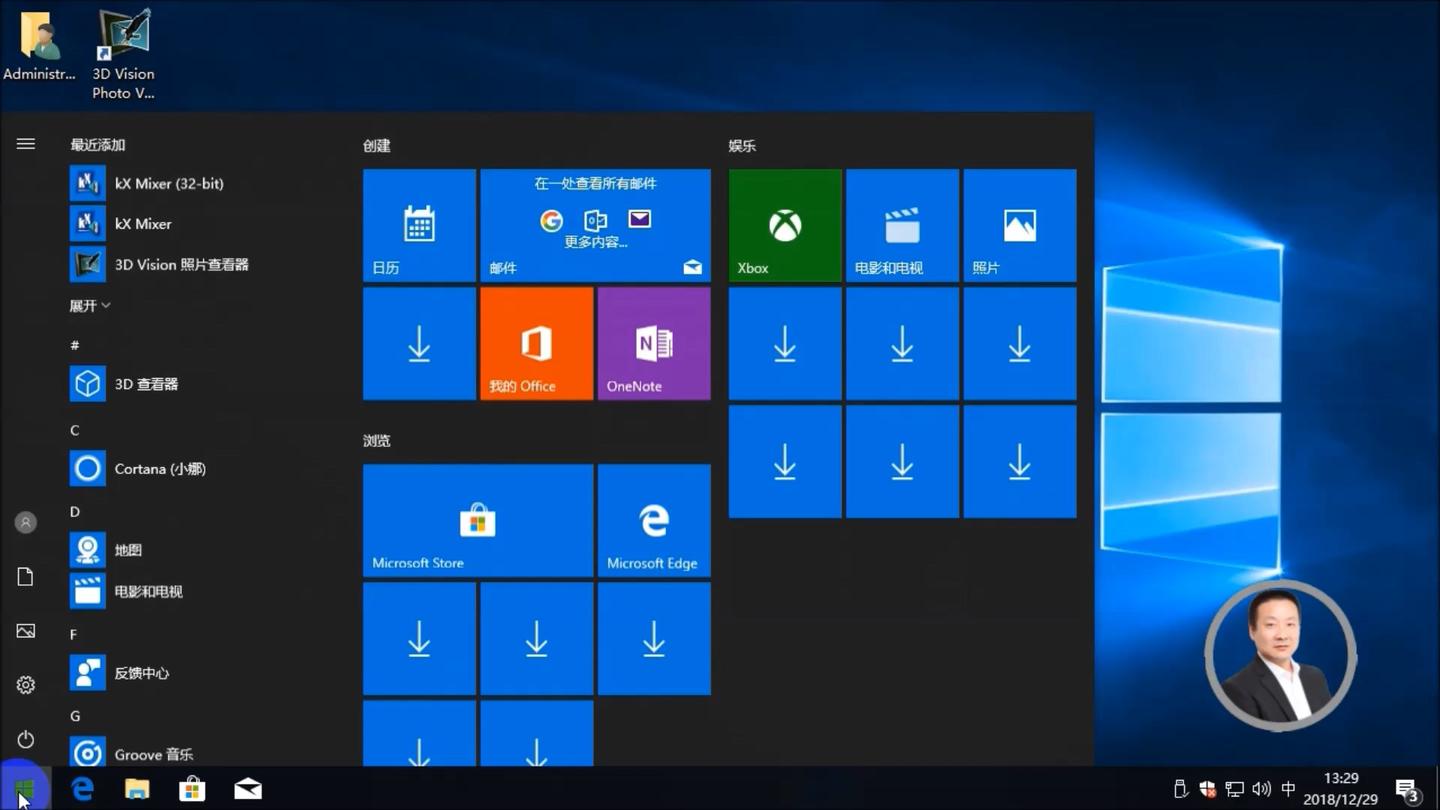
Task: Open Documents icon in Start sidebar
Action: pyautogui.click(x=26, y=577)
